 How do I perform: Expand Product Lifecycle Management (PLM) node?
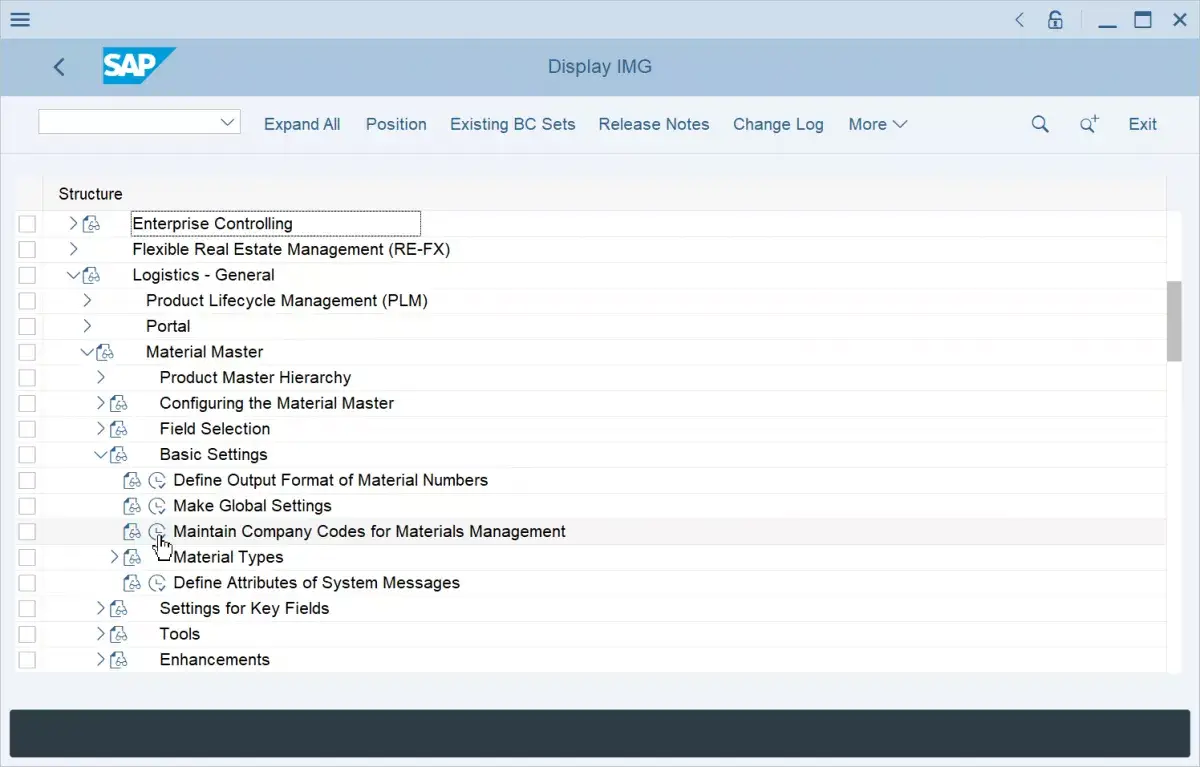(x=87, y=300)
